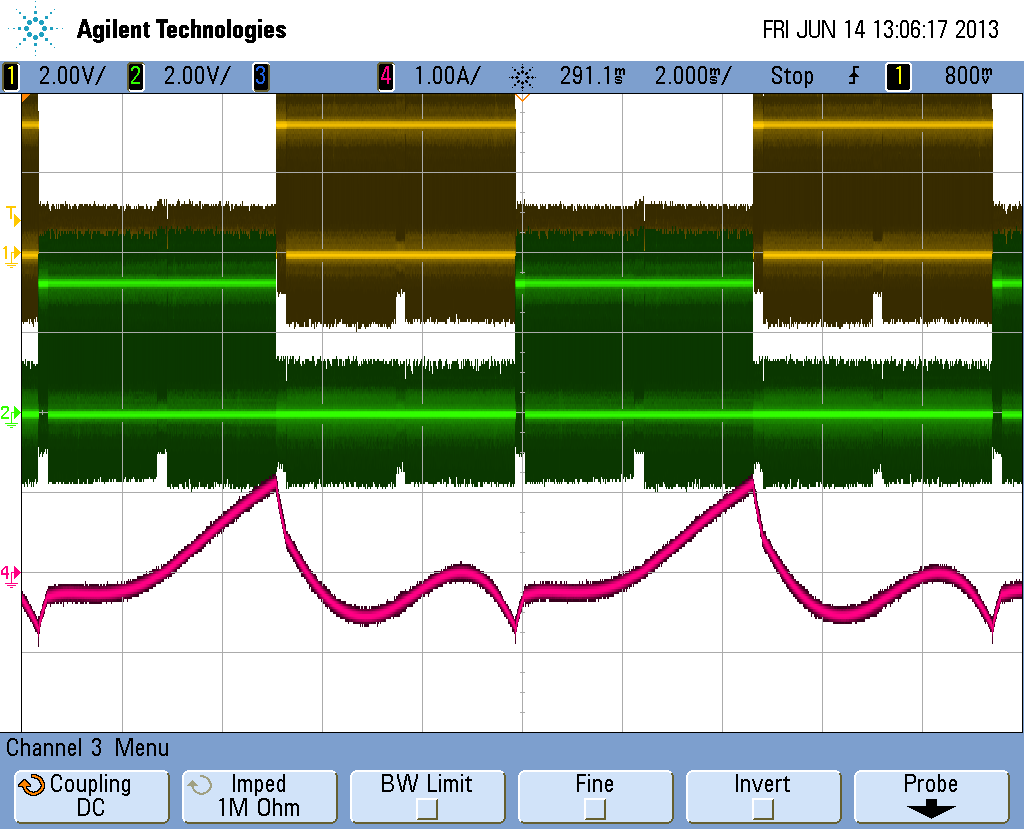Toggle the Invert checkbox
1024x829 pixels.
click(763, 810)
